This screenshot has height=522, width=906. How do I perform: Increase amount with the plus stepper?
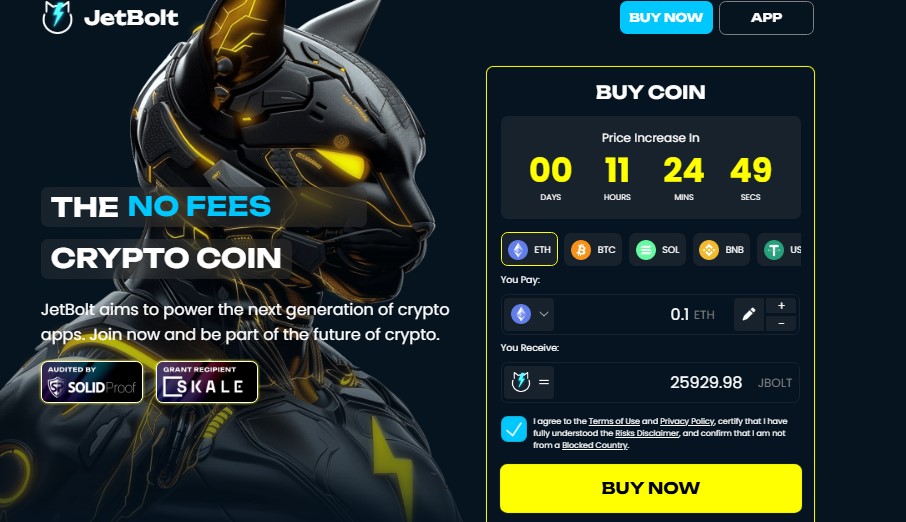tap(781, 306)
